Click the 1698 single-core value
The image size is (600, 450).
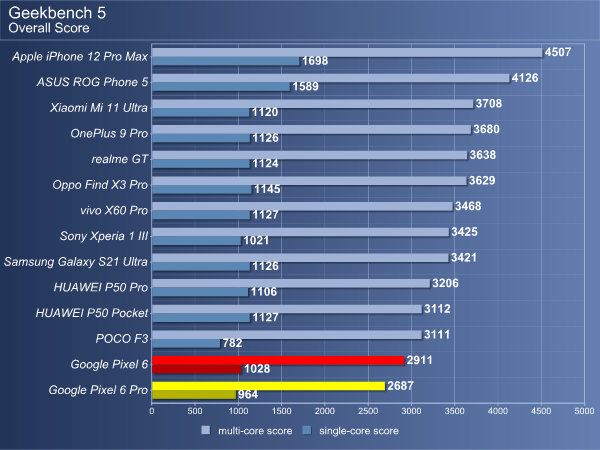point(315,61)
